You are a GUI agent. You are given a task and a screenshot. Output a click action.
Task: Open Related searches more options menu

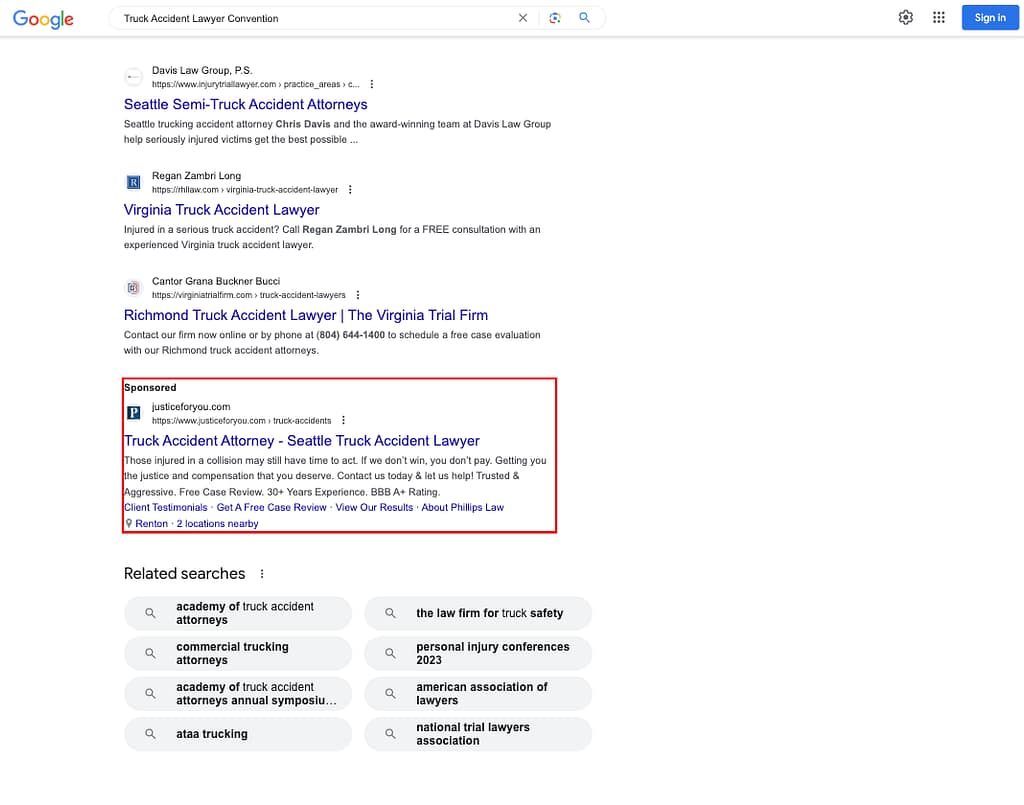(x=262, y=574)
